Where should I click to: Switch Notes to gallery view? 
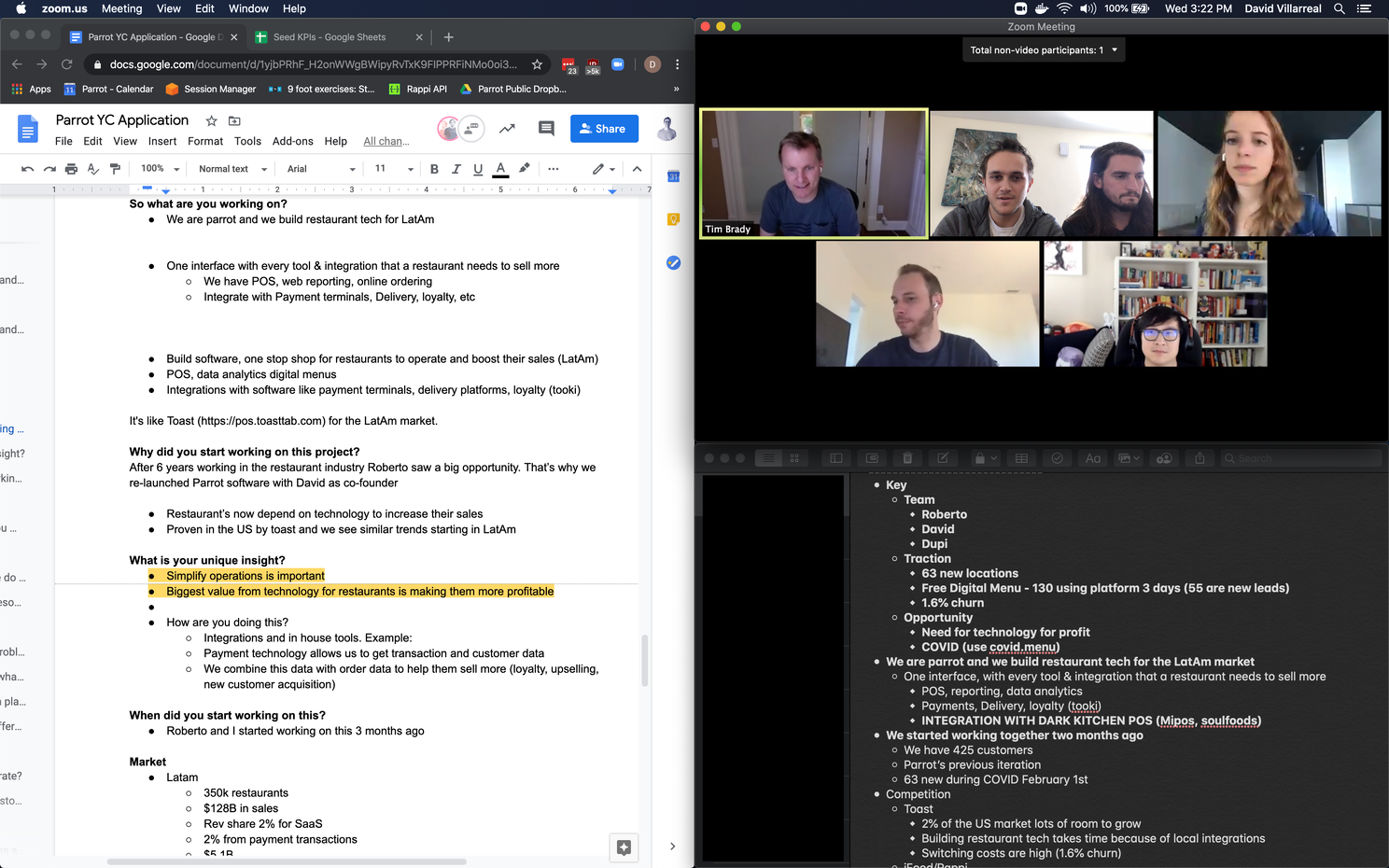coord(795,458)
